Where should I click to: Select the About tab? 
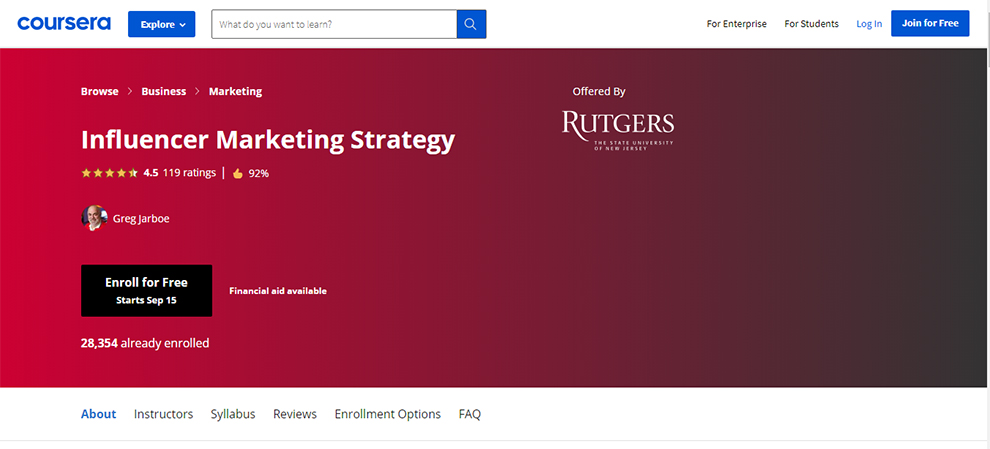(x=98, y=414)
